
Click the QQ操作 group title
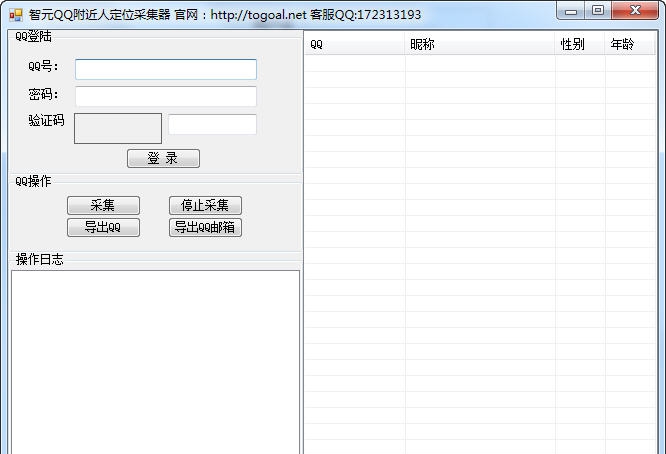coord(33,181)
